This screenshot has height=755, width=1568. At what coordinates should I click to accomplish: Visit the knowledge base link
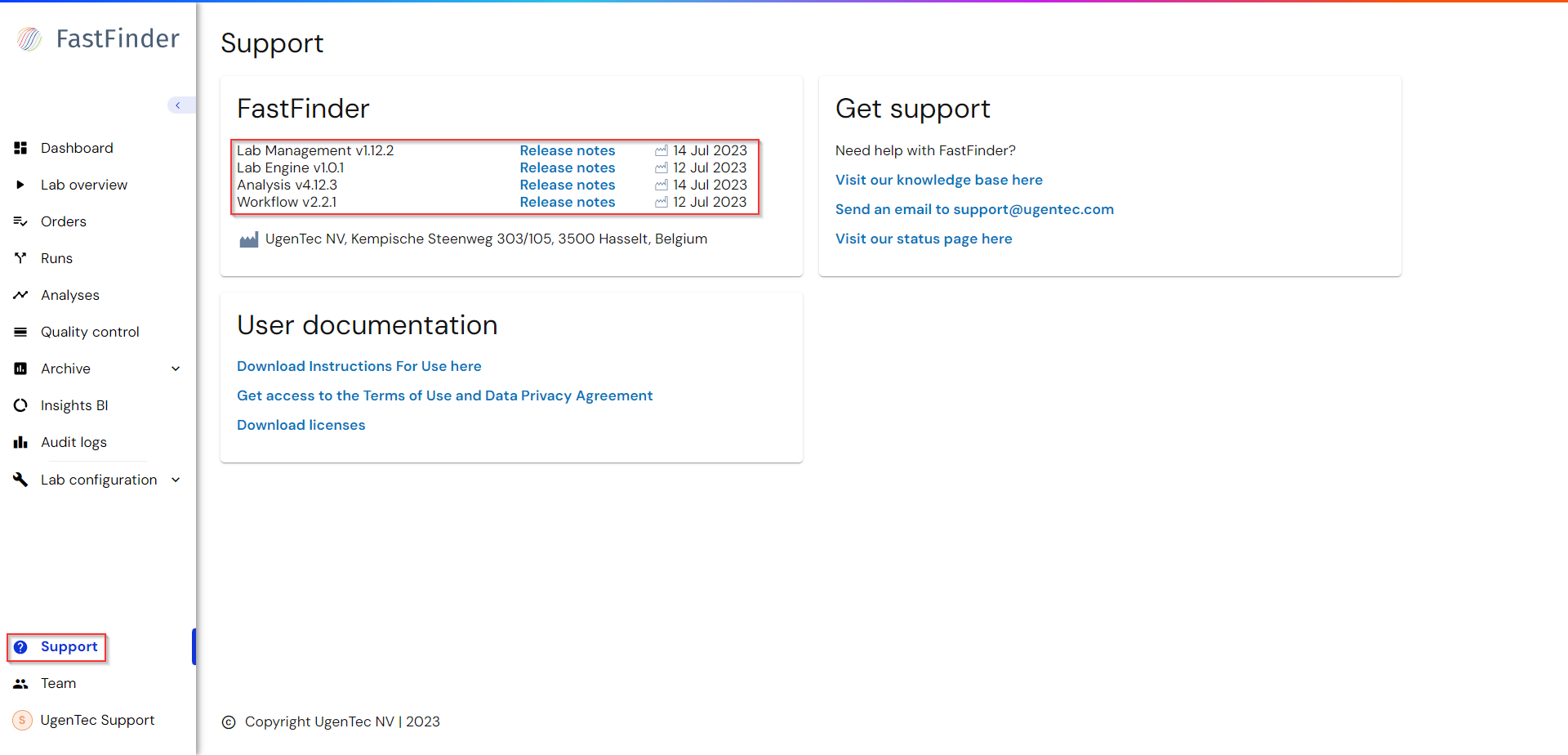[x=938, y=180]
